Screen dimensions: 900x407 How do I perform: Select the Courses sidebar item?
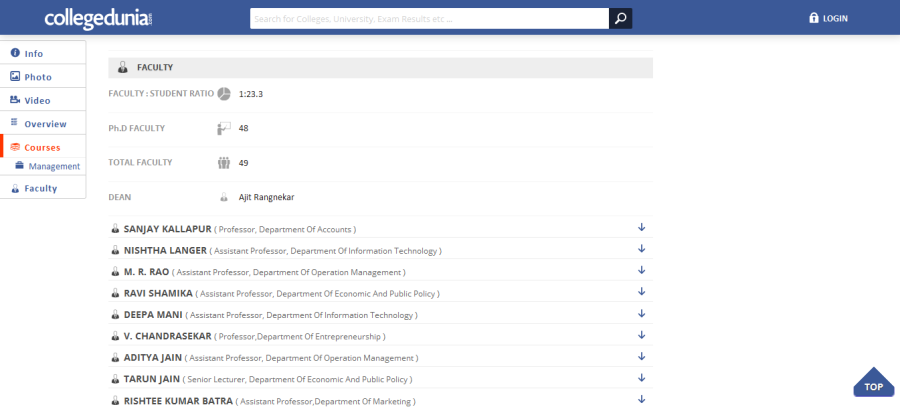point(43,147)
